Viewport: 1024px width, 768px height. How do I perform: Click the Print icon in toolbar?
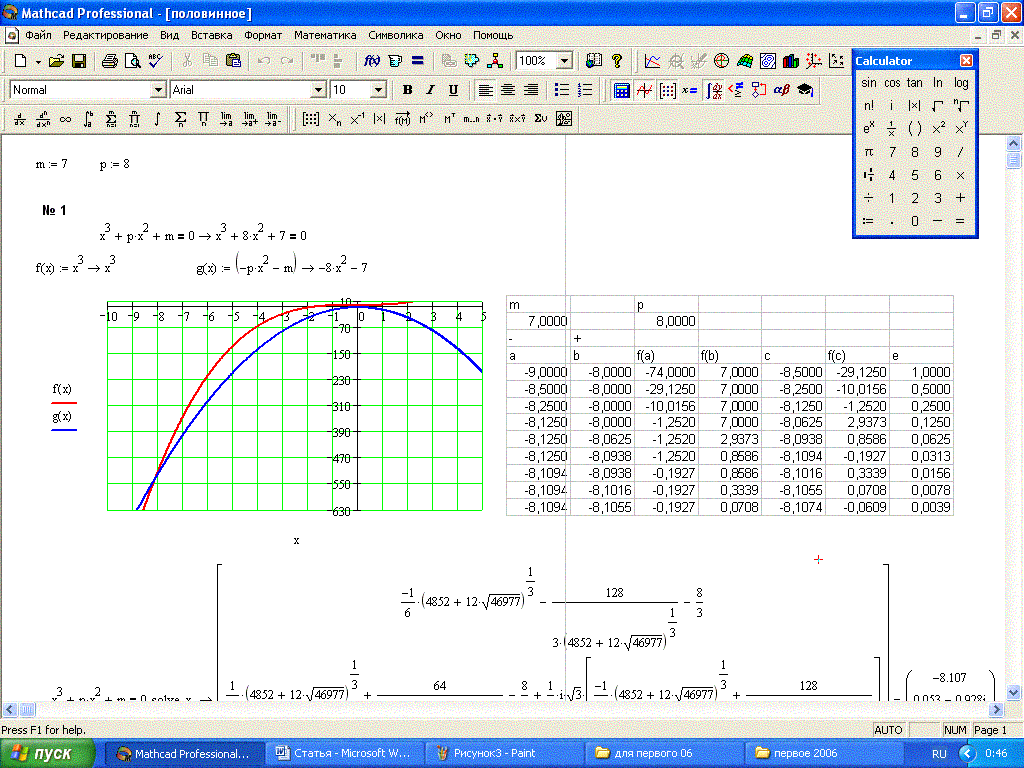[110, 61]
